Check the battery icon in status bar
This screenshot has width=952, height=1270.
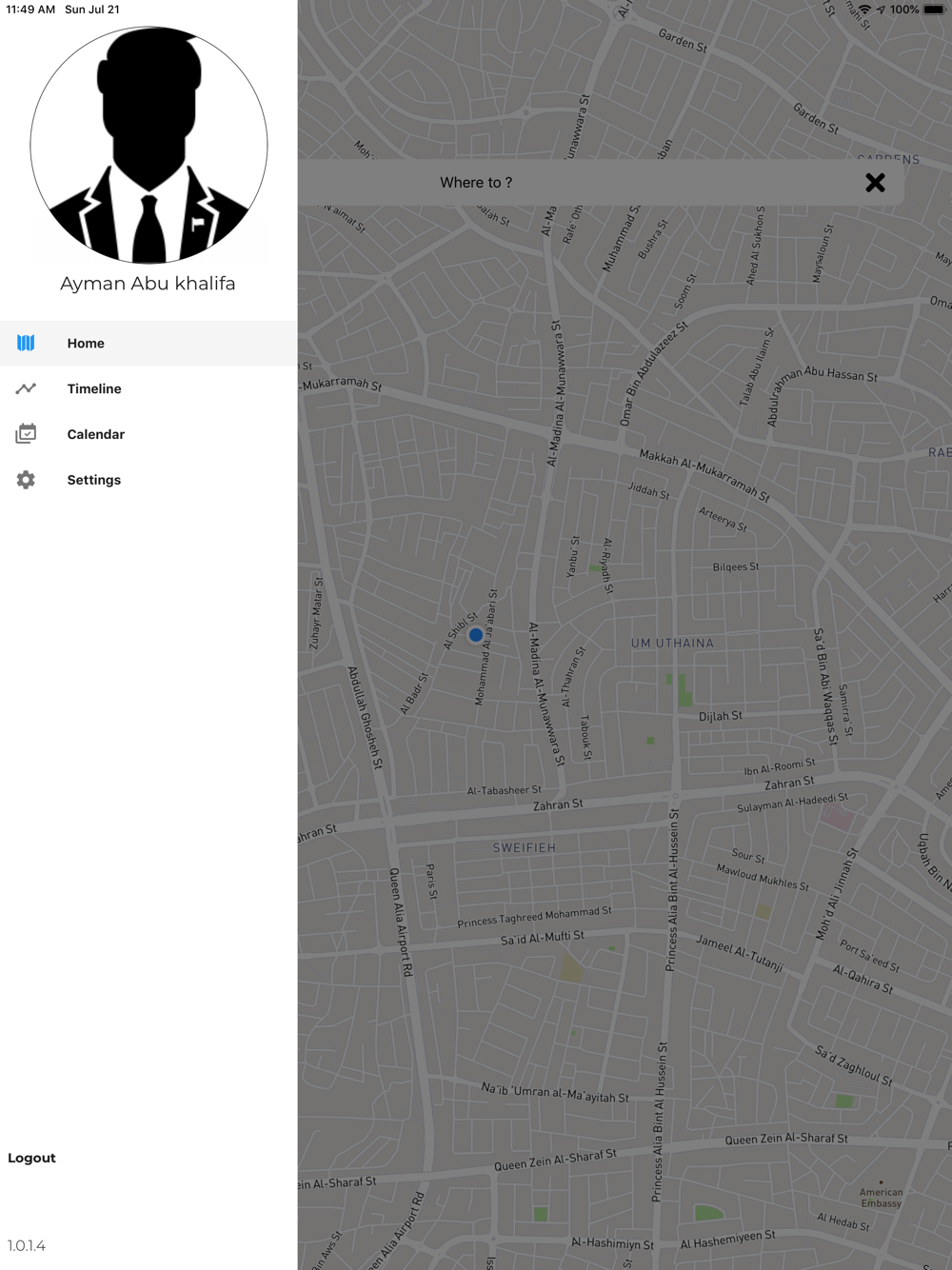[x=933, y=10]
